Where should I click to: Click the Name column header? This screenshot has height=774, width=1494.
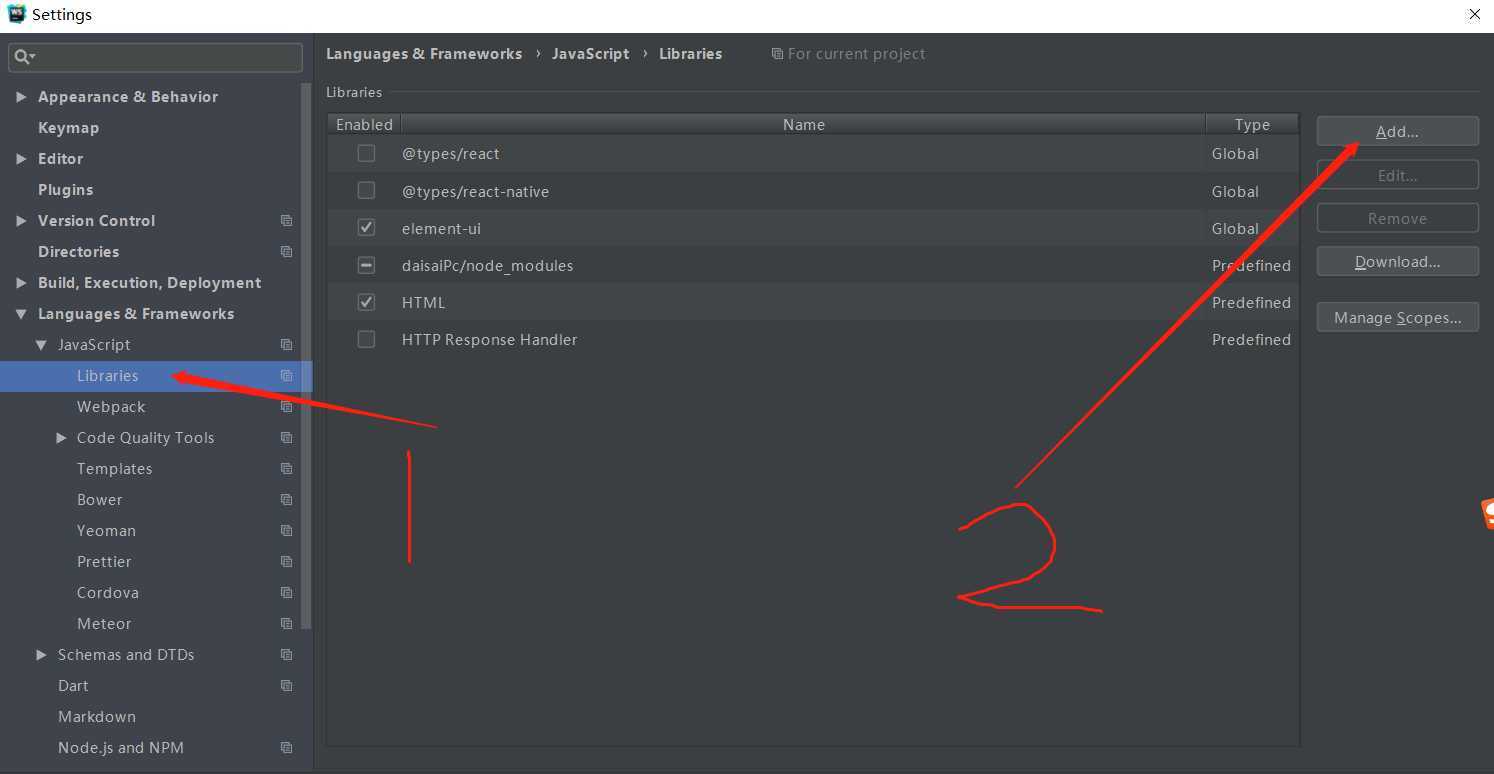click(803, 125)
